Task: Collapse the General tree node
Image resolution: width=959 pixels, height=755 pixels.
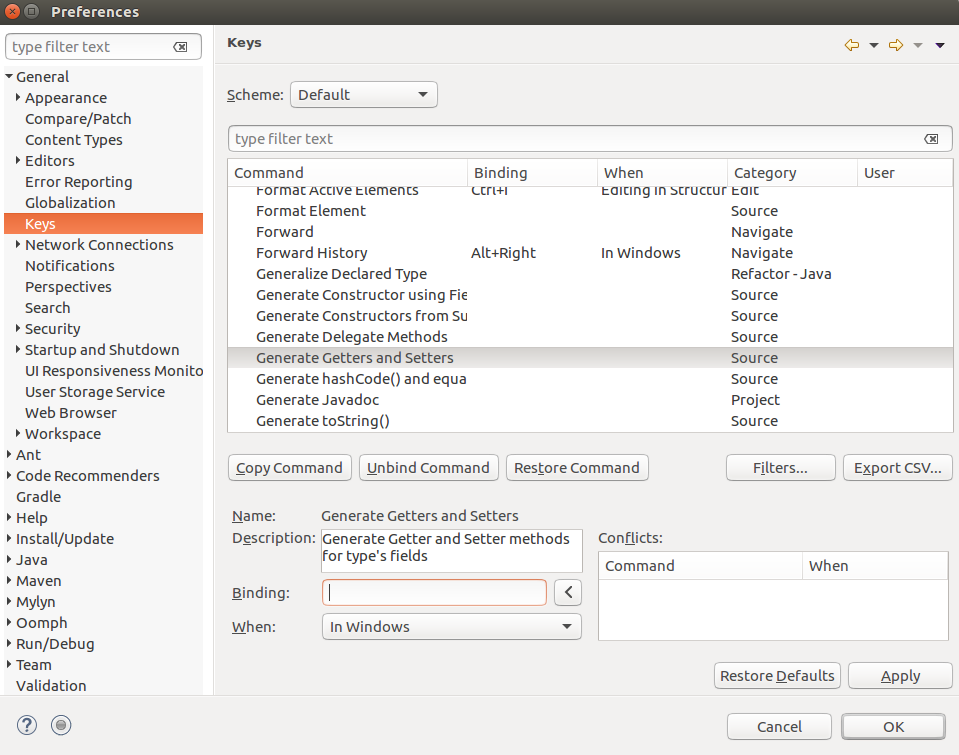Action: tap(9, 76)
